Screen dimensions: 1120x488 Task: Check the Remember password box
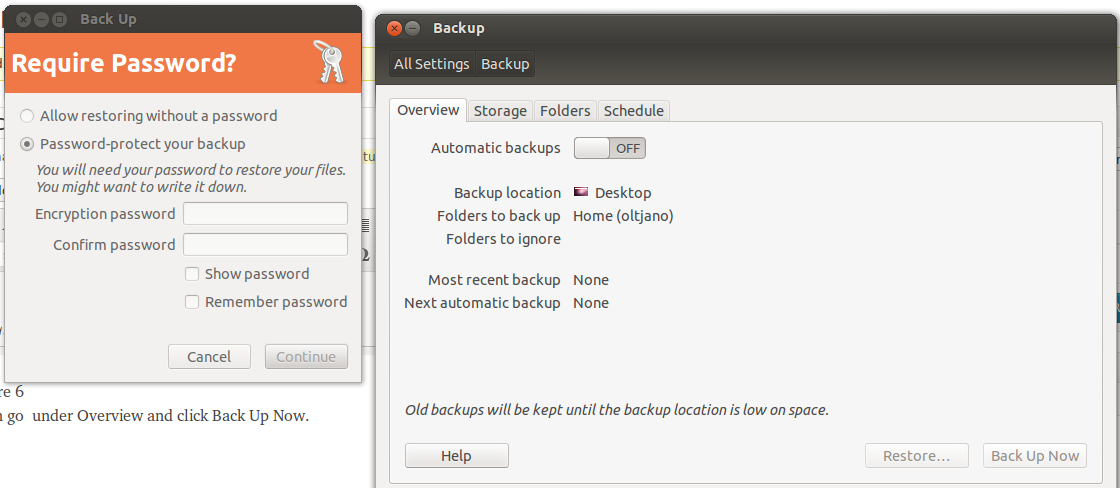click(x=192, y=302)
